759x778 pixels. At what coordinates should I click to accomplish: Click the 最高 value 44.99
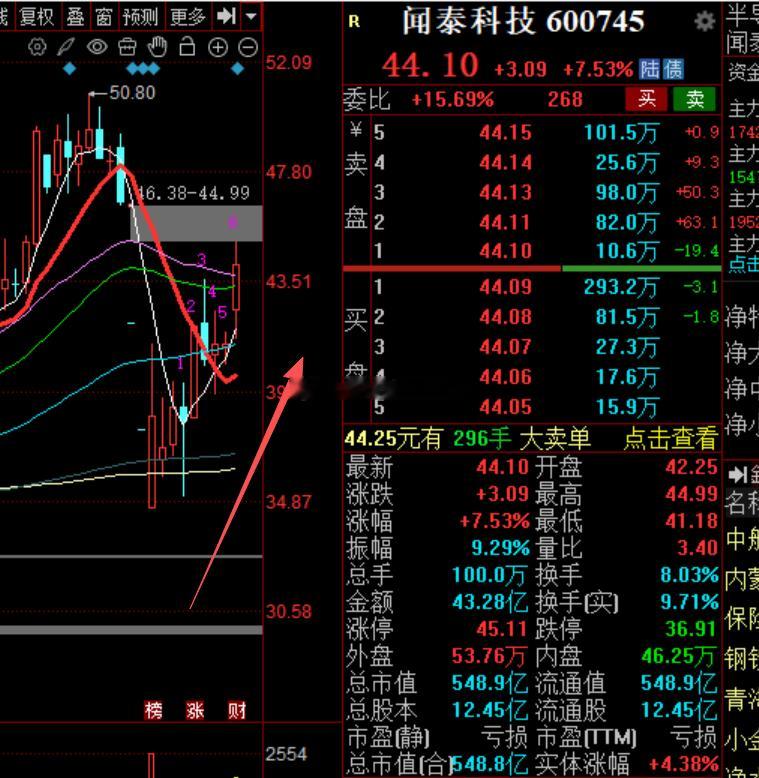tap(692, 494)
